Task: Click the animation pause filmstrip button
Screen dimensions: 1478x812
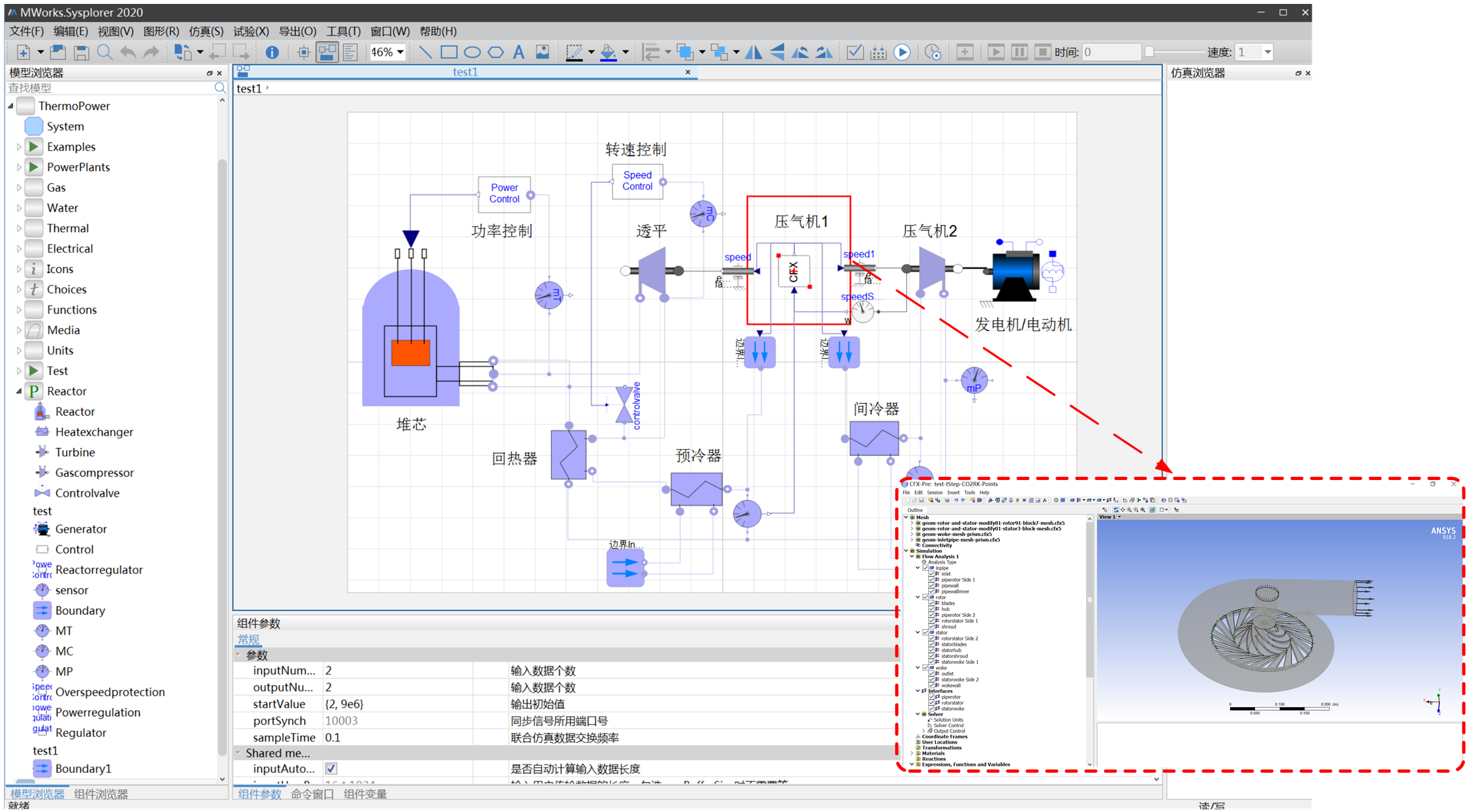Action: [1019, 52]
